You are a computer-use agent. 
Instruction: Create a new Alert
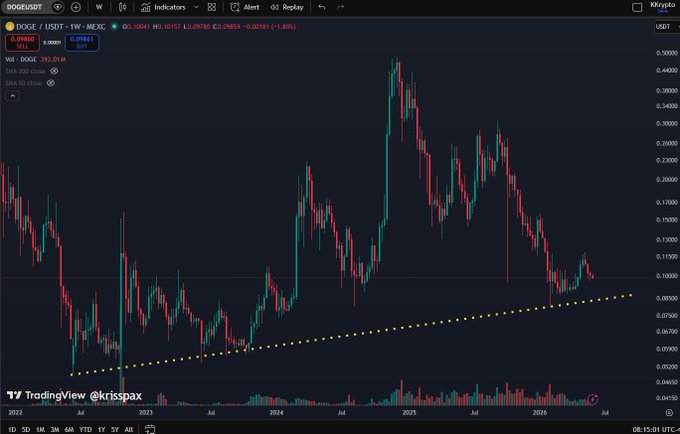click(x=245, y=7)
